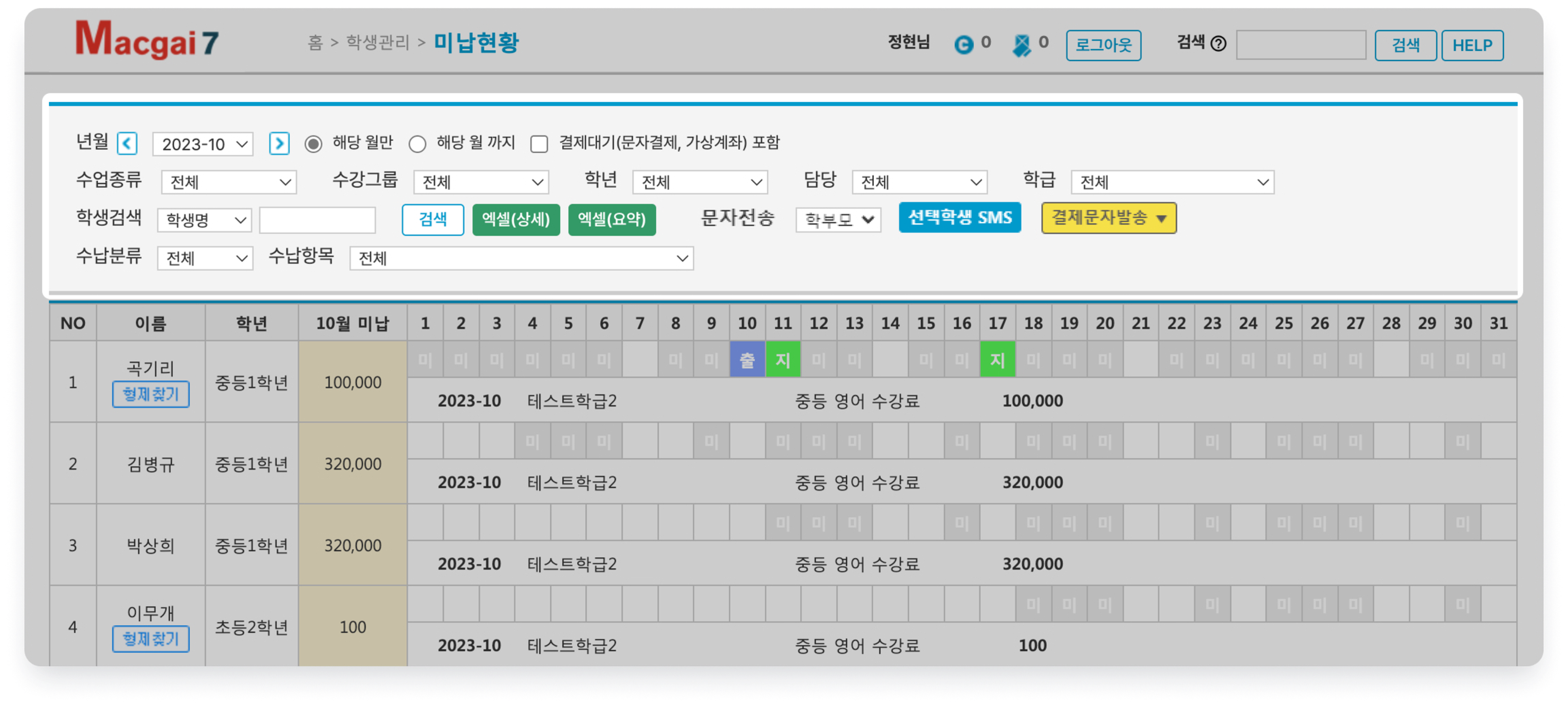
Task: Click the 엑셀(상세) export button
Action: pyautogui.click(x=516, y=219)
